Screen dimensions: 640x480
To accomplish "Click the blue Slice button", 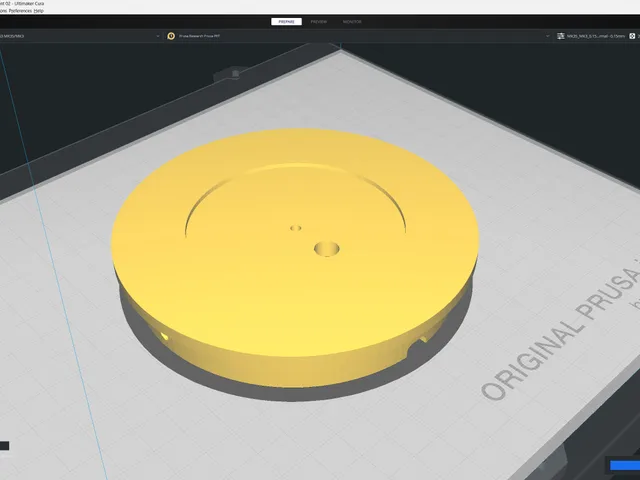I will [x=625, y=465].
